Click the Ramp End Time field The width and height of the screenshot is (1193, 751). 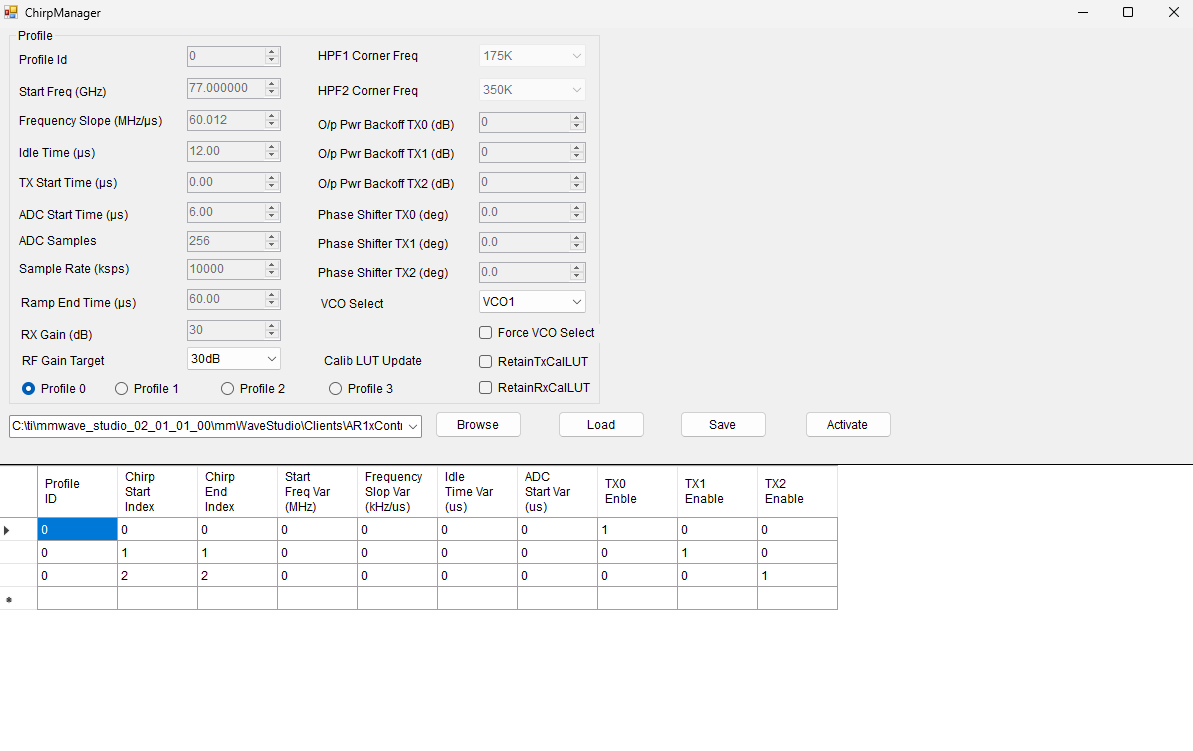click(234, 299)
